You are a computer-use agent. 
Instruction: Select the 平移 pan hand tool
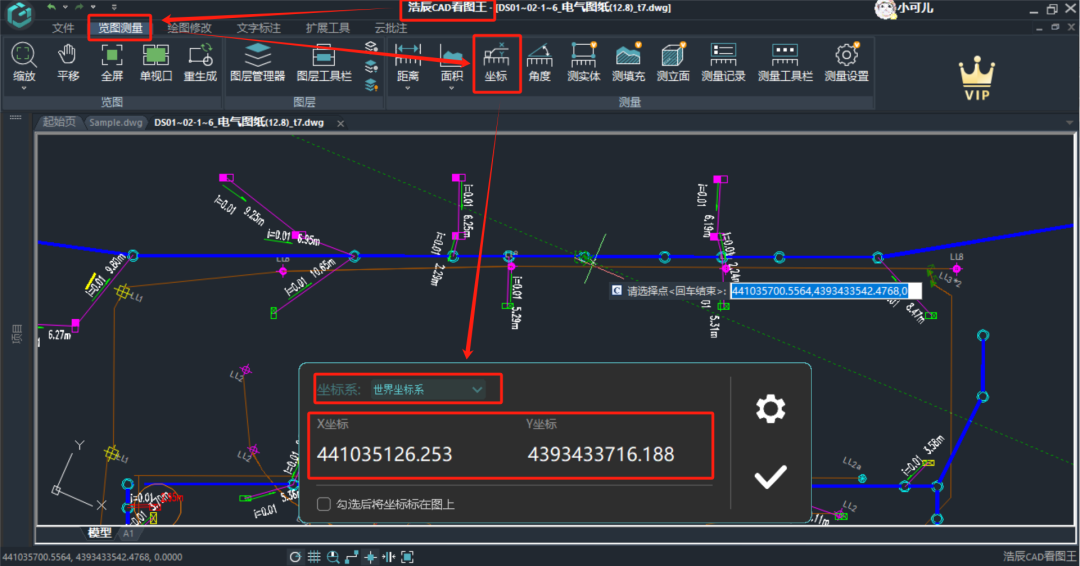[68, 63]
